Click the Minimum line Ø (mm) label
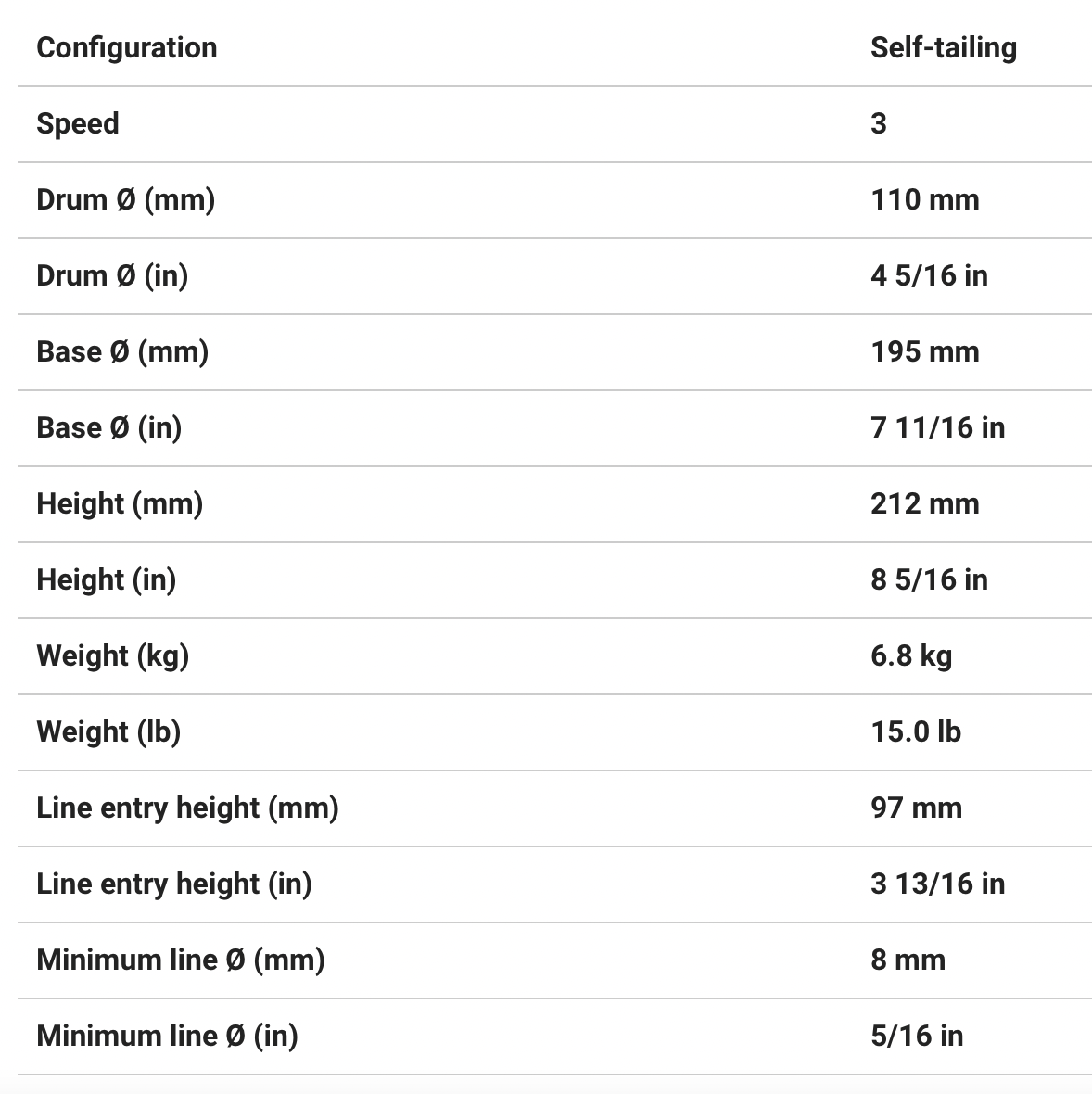The height and width of the screenshot is (1094, 1092). click(181, 960)
